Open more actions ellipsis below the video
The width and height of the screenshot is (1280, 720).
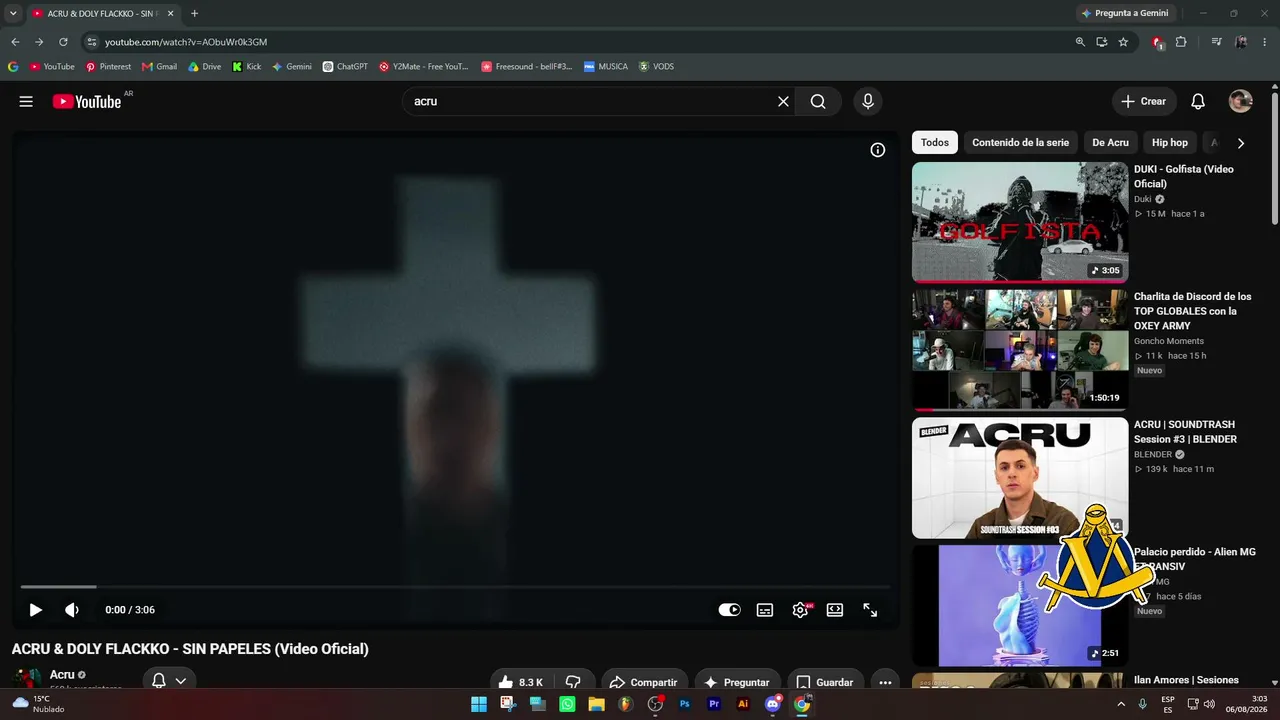(x=885, y=682)
